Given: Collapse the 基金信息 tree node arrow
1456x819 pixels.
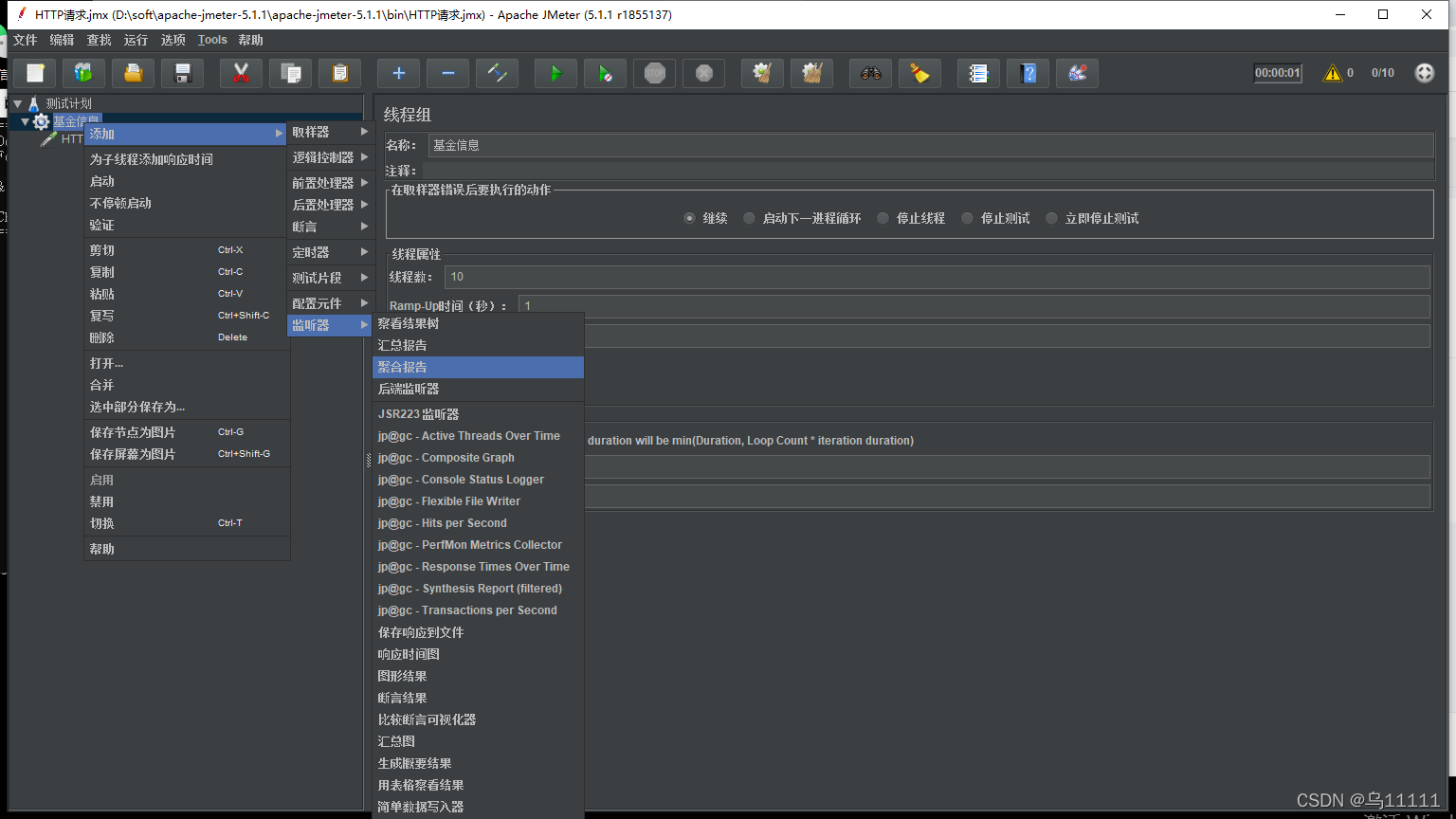Looking at the screenshot, I should [x=26, y=121].
